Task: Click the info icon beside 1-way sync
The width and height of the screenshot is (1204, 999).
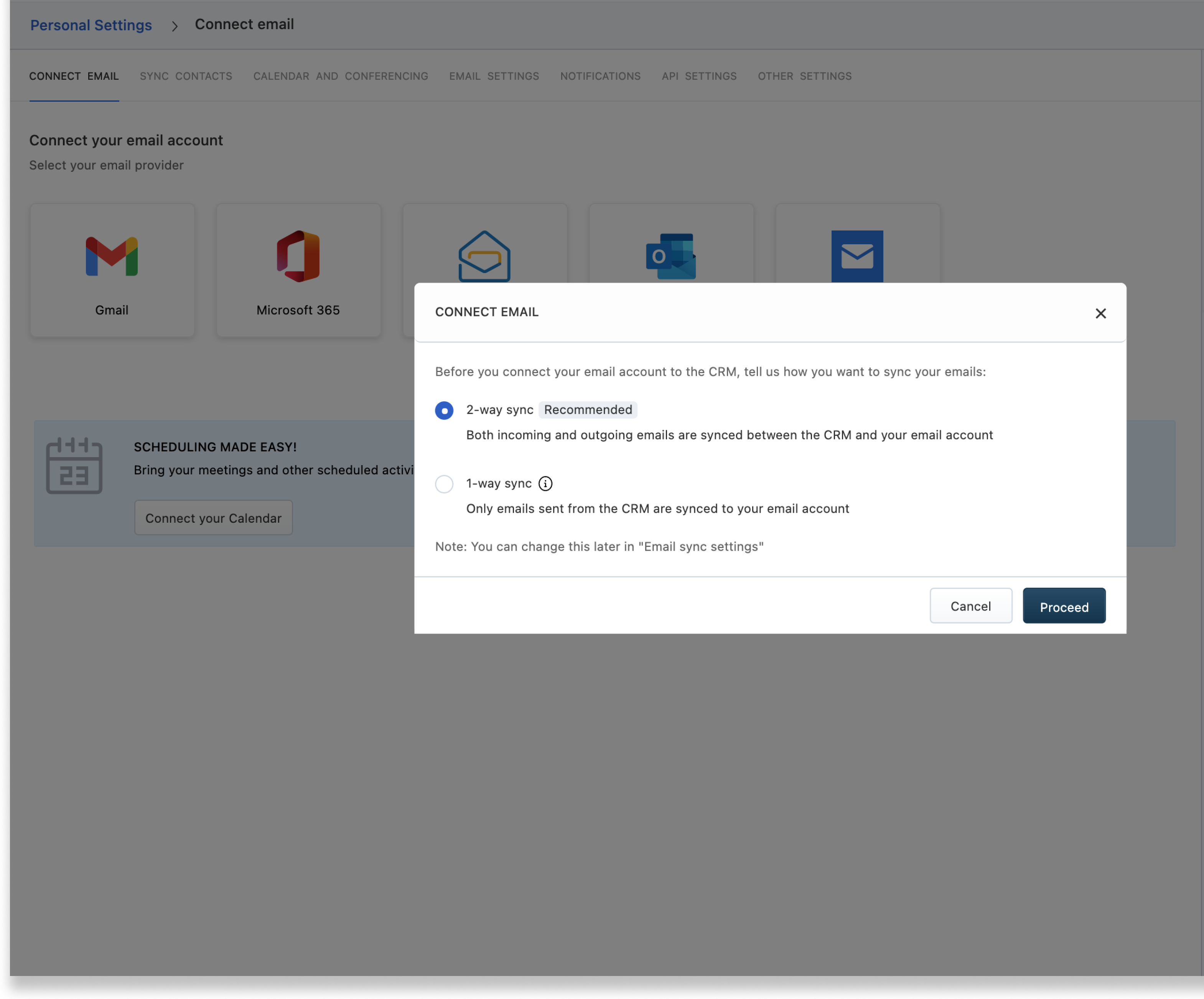Action: [x=545, y=484]
